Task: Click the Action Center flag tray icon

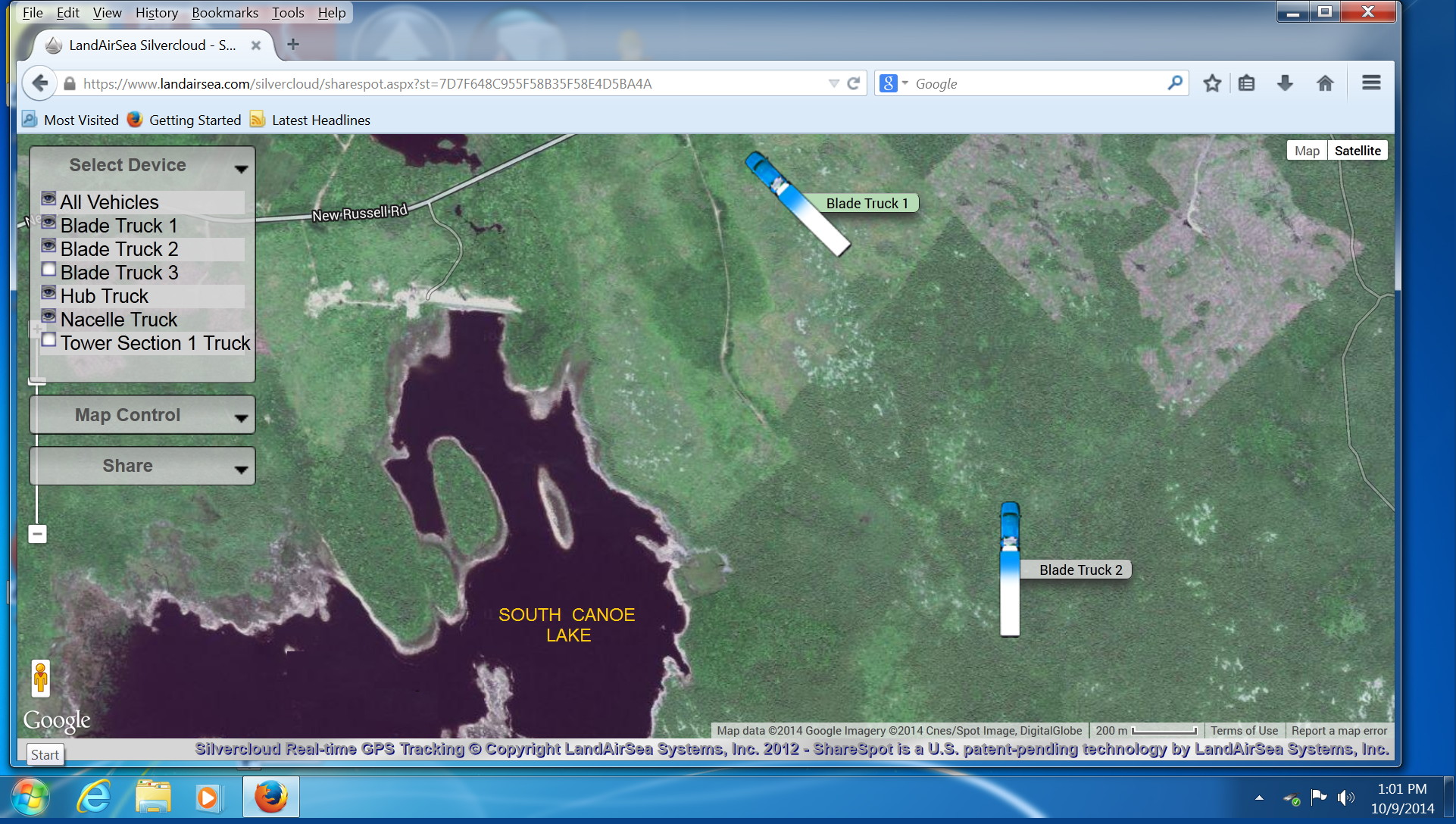Action: pyautogui.click(x=1319, y=797)
